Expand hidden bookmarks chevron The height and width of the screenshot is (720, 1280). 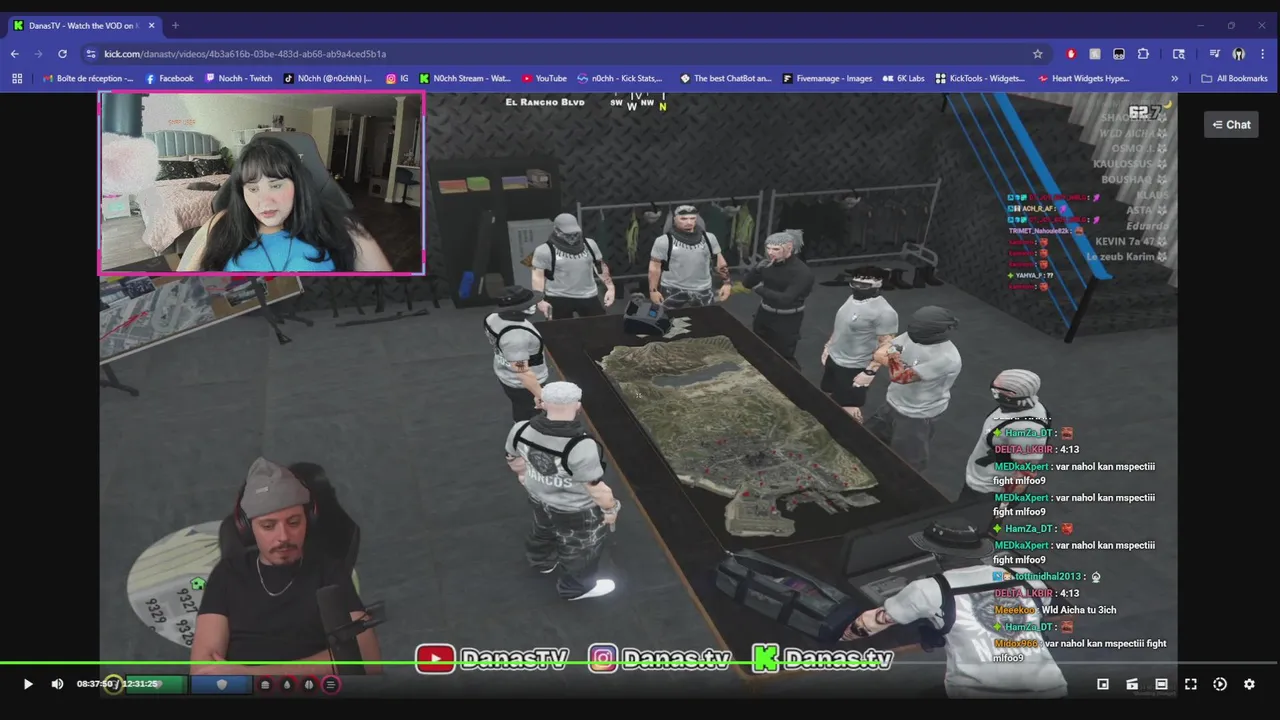(1174, 78)
